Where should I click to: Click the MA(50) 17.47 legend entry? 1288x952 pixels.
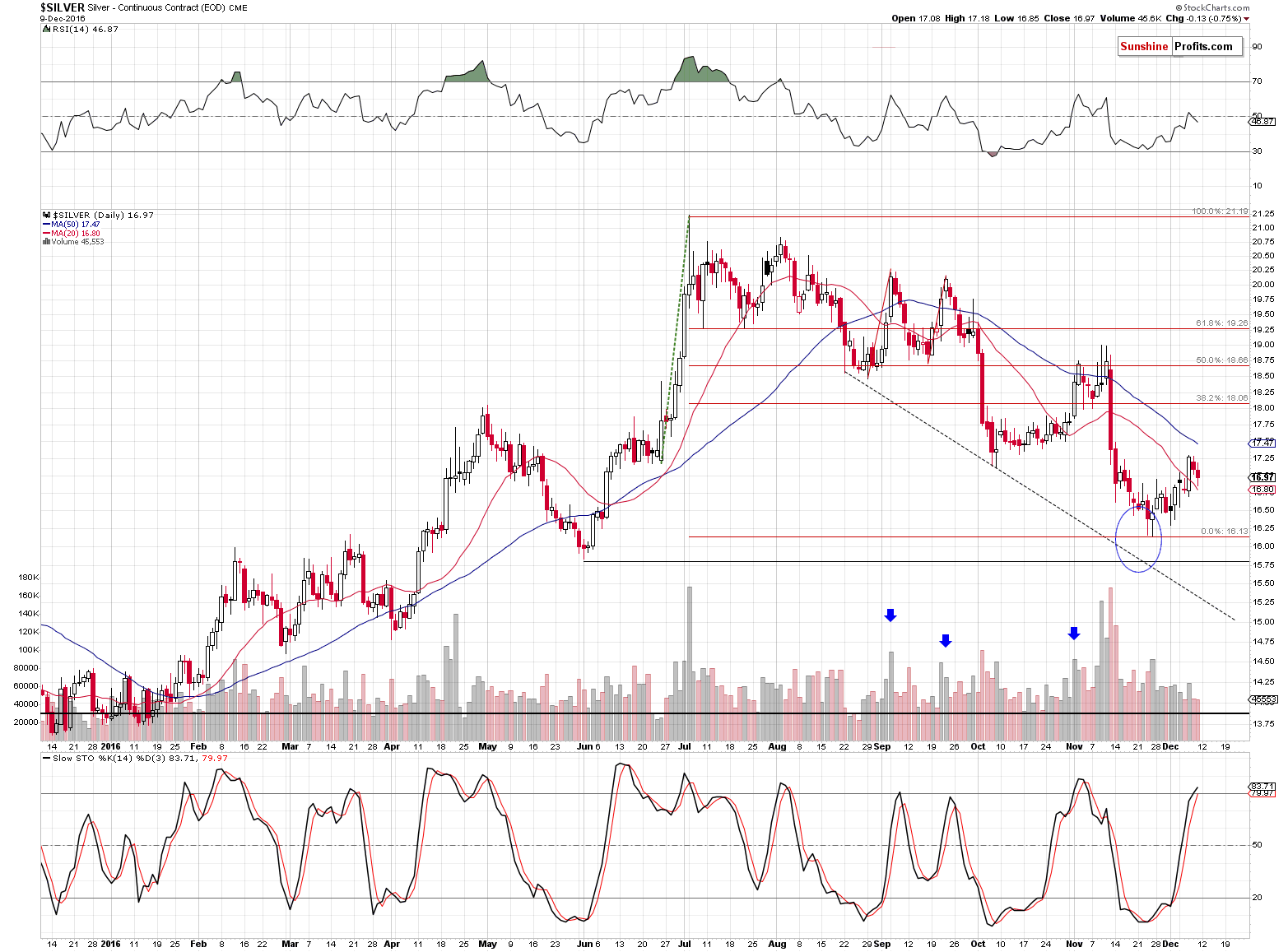76,224
